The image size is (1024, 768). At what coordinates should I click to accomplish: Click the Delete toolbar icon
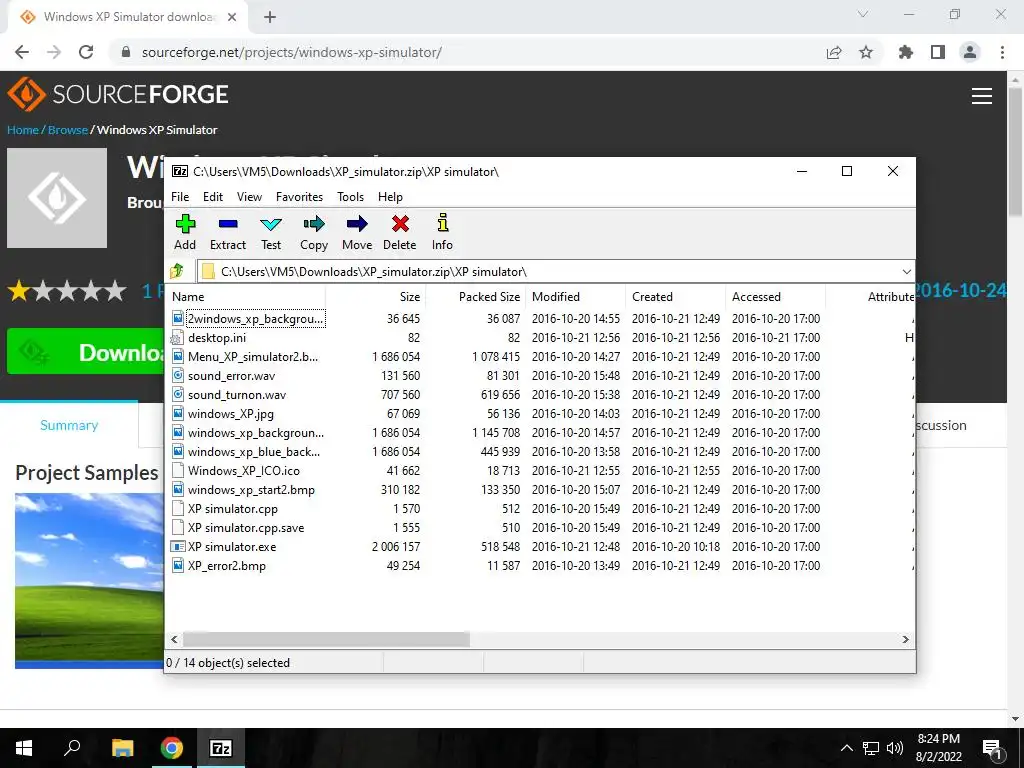coord(400,224)
